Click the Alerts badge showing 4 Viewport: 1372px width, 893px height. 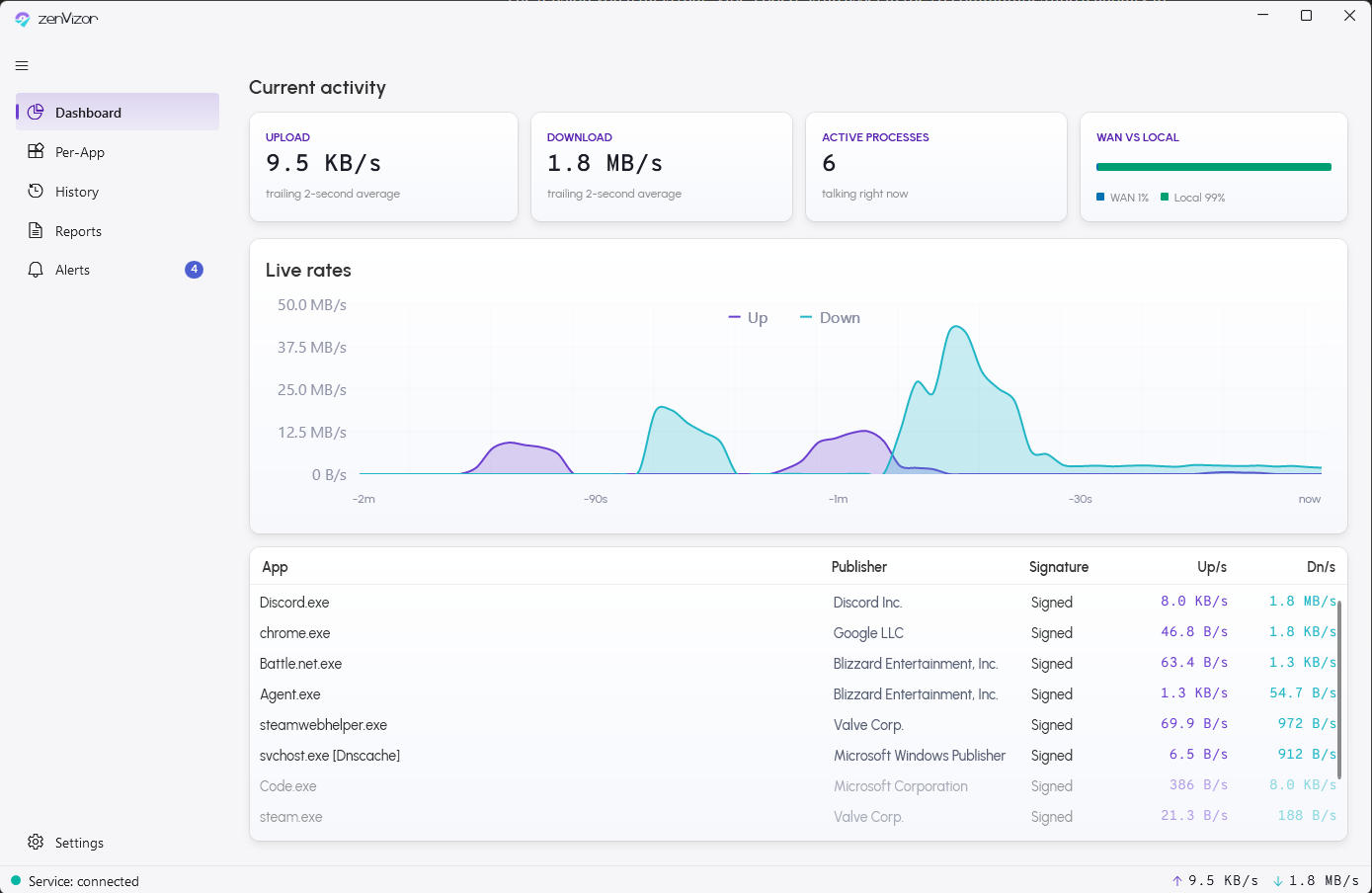click(194, 269)
